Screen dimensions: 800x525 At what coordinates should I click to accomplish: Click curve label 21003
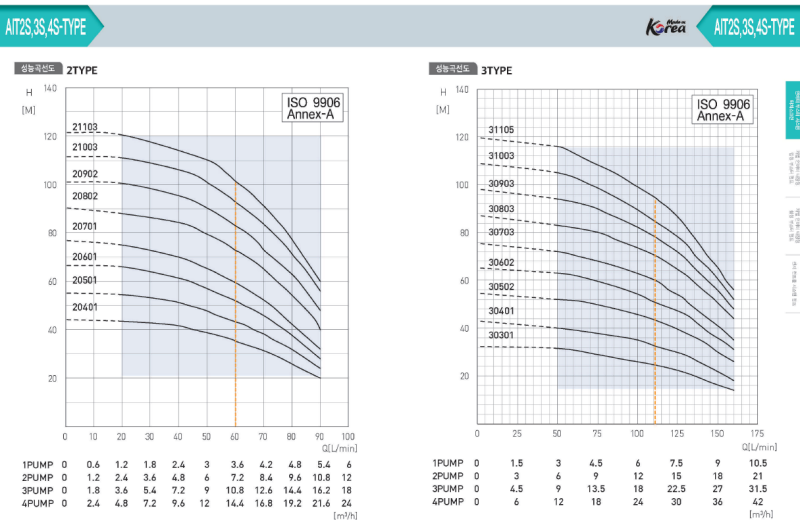[85, 147]
